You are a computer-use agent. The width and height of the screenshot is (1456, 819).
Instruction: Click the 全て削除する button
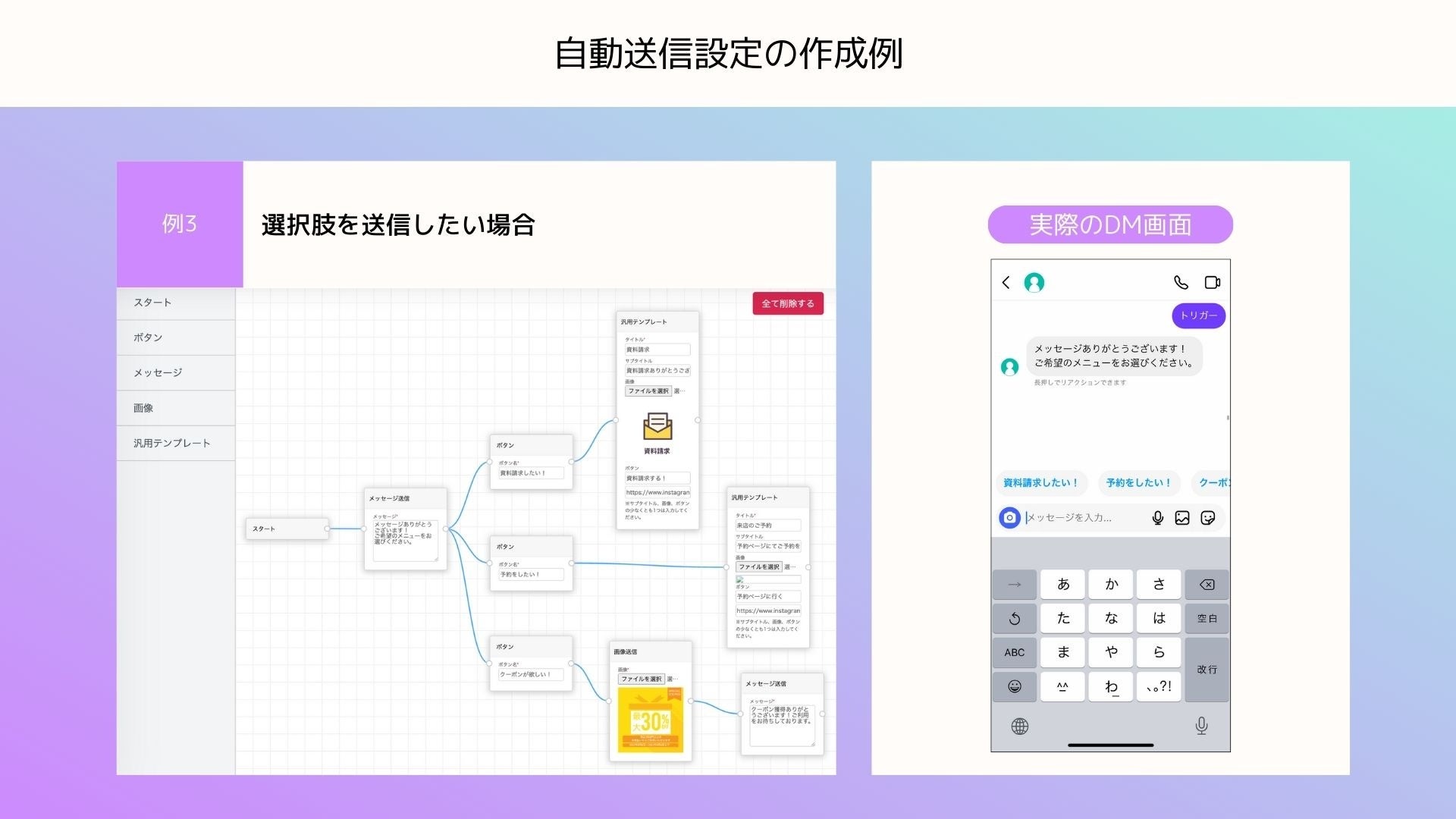pos(787,303)
